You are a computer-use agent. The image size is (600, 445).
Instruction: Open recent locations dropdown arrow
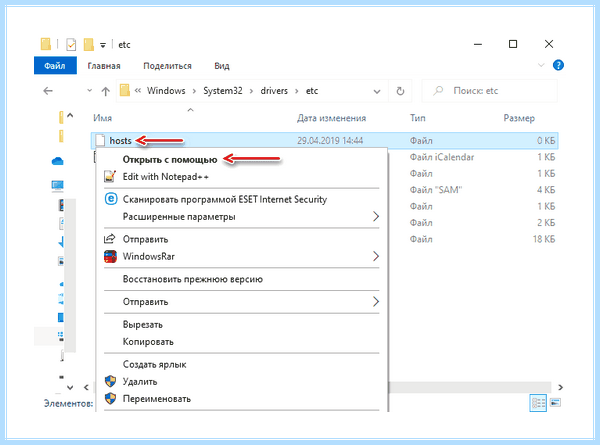[90, 91]
